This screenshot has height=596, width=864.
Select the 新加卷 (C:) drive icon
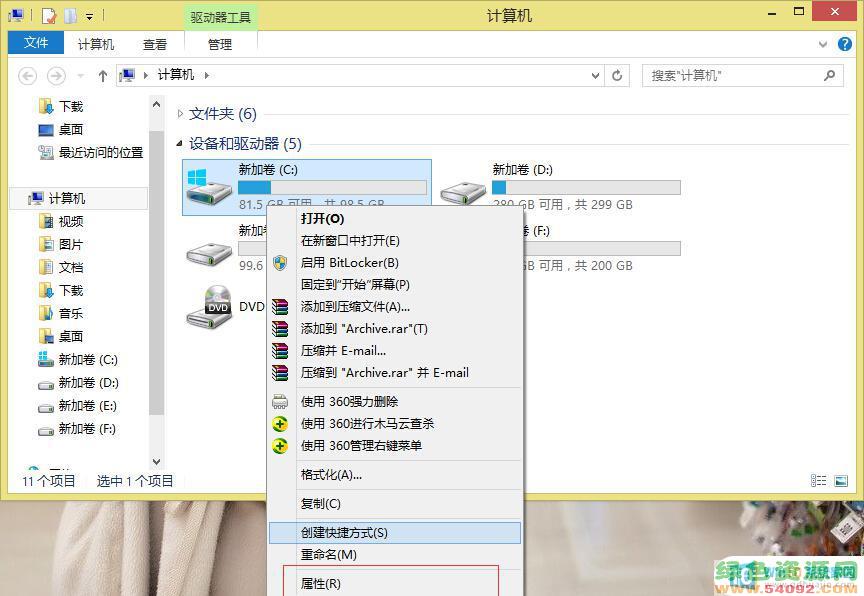(208, 187)
